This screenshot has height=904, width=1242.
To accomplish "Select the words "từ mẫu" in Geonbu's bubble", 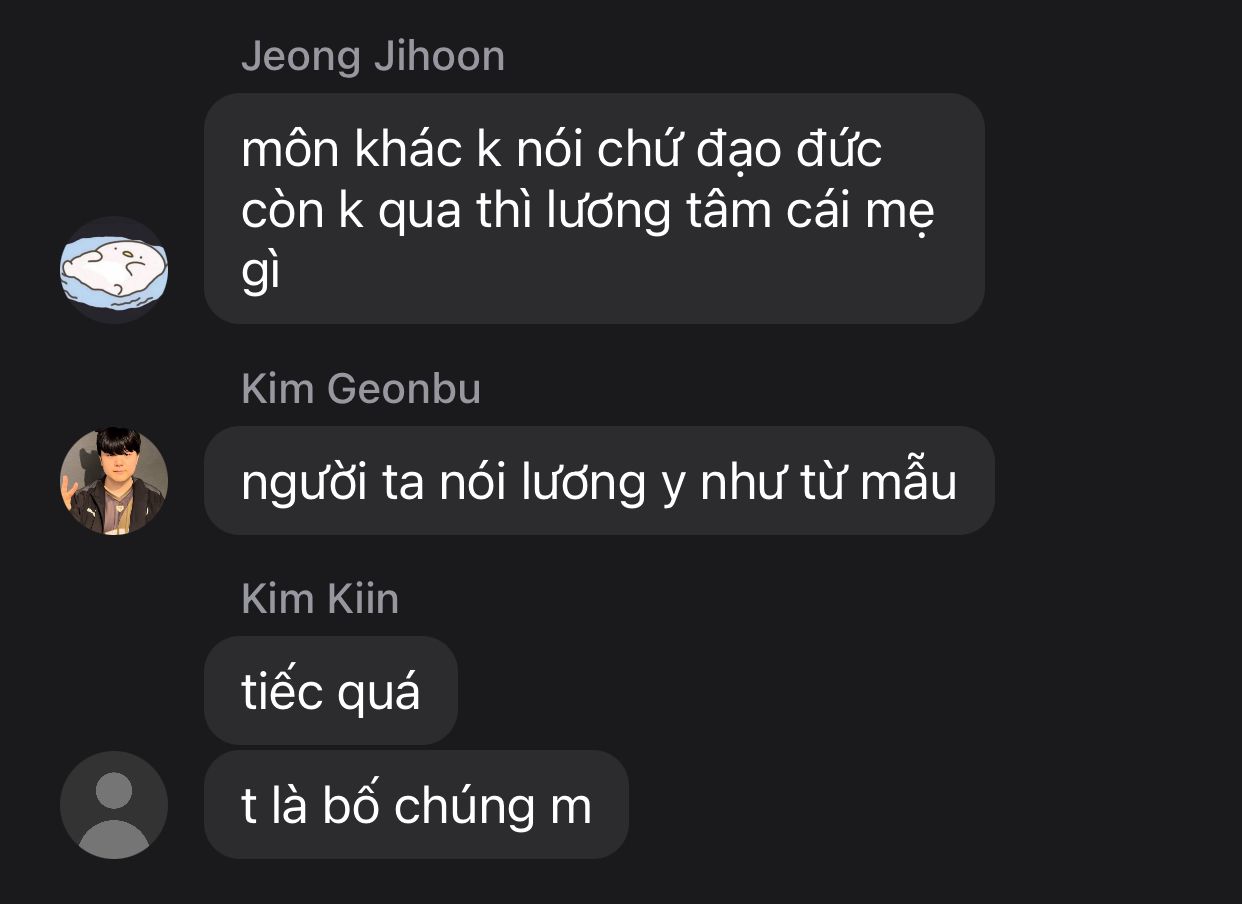I will coord(877,481).
